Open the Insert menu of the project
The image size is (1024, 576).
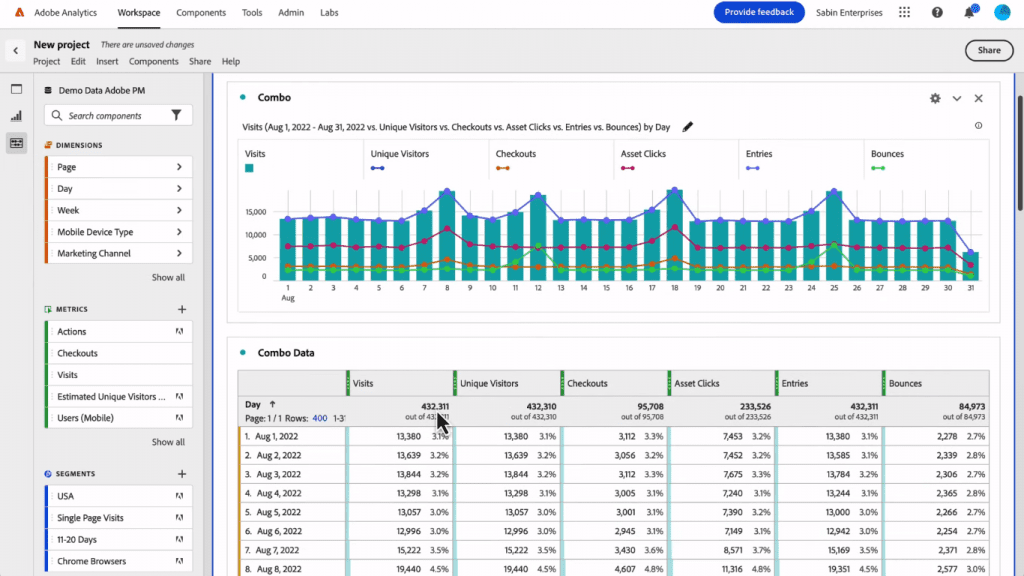107,61
